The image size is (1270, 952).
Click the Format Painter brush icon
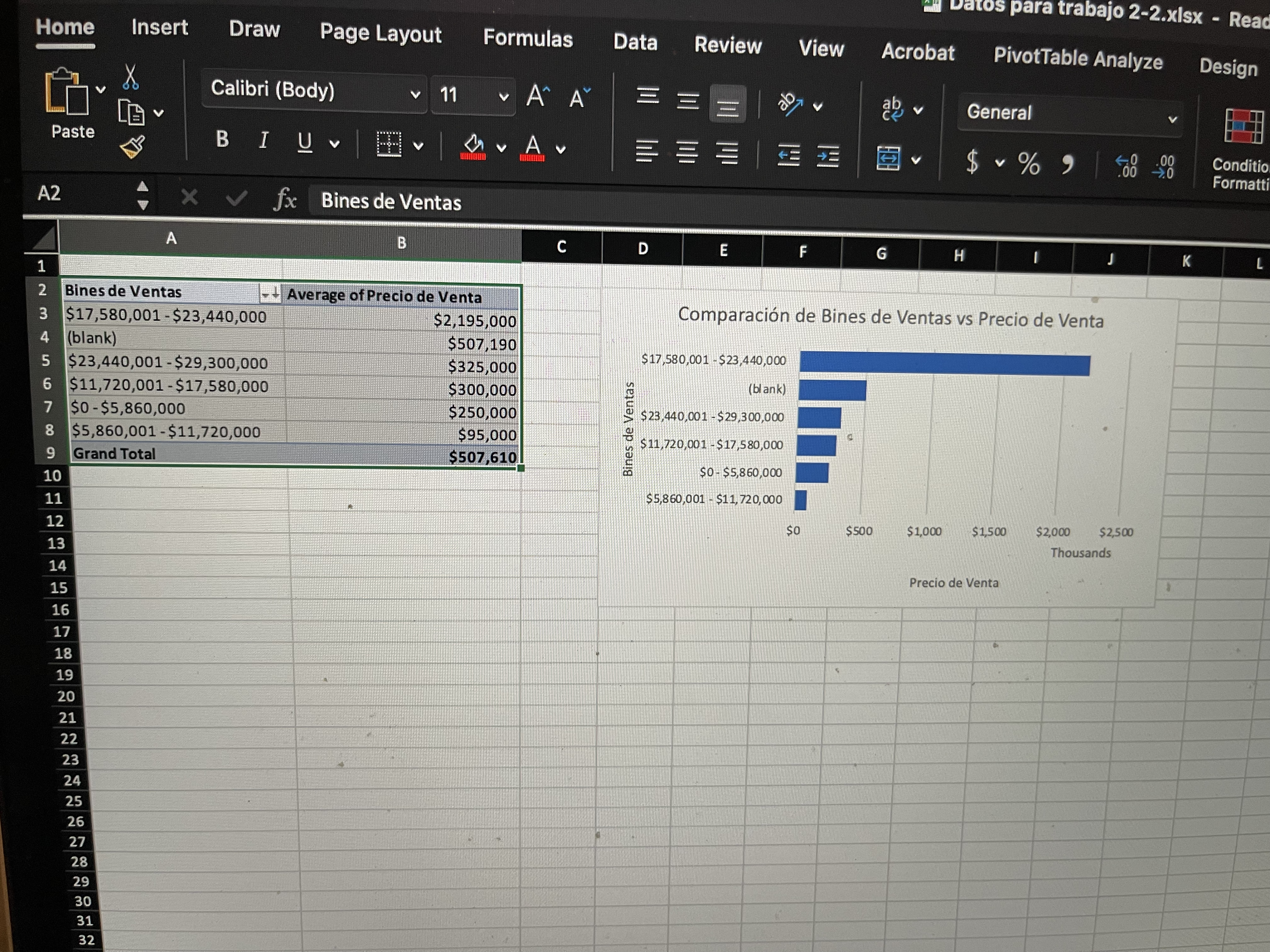click(x=132, y=147)
